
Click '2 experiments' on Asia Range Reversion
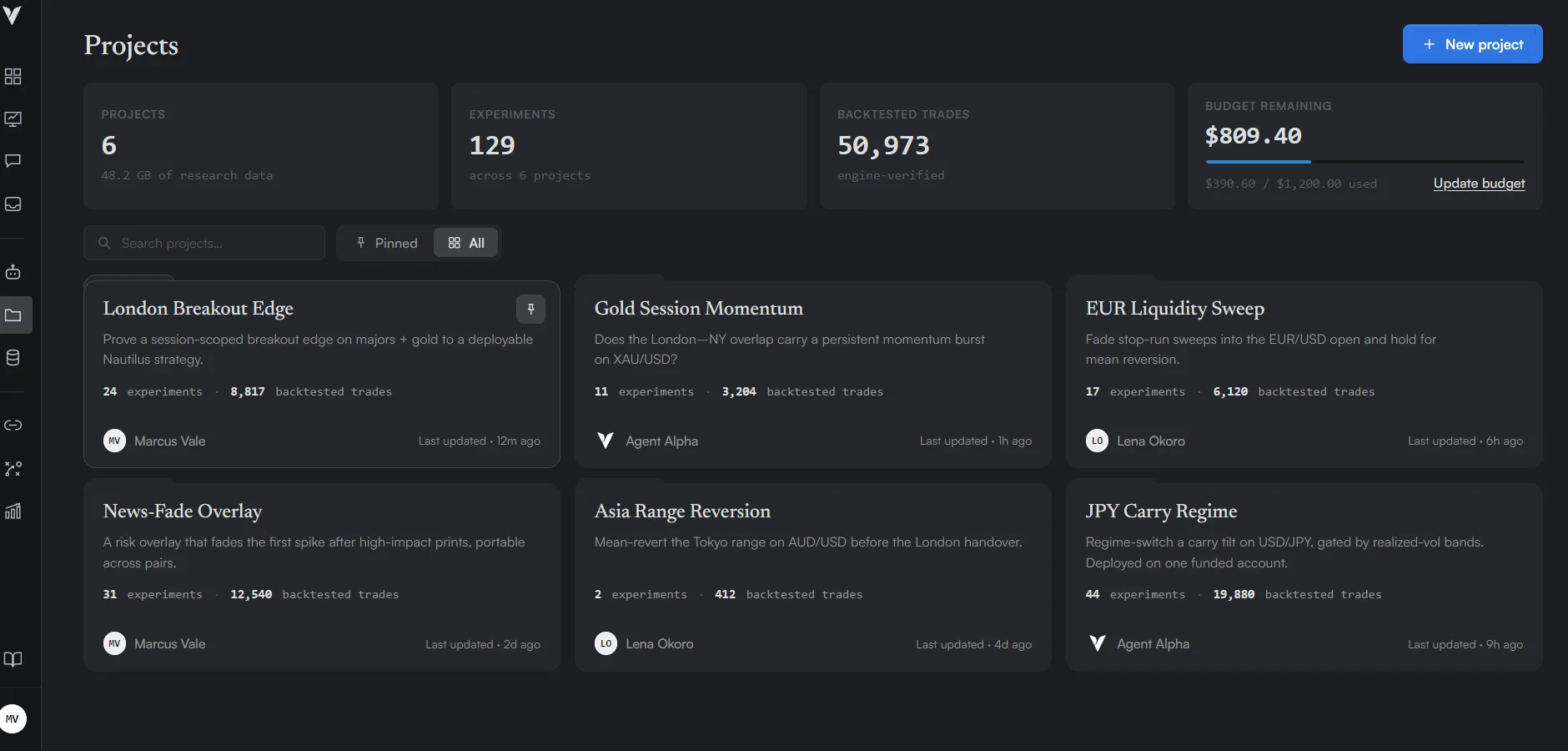click(641, 594)
